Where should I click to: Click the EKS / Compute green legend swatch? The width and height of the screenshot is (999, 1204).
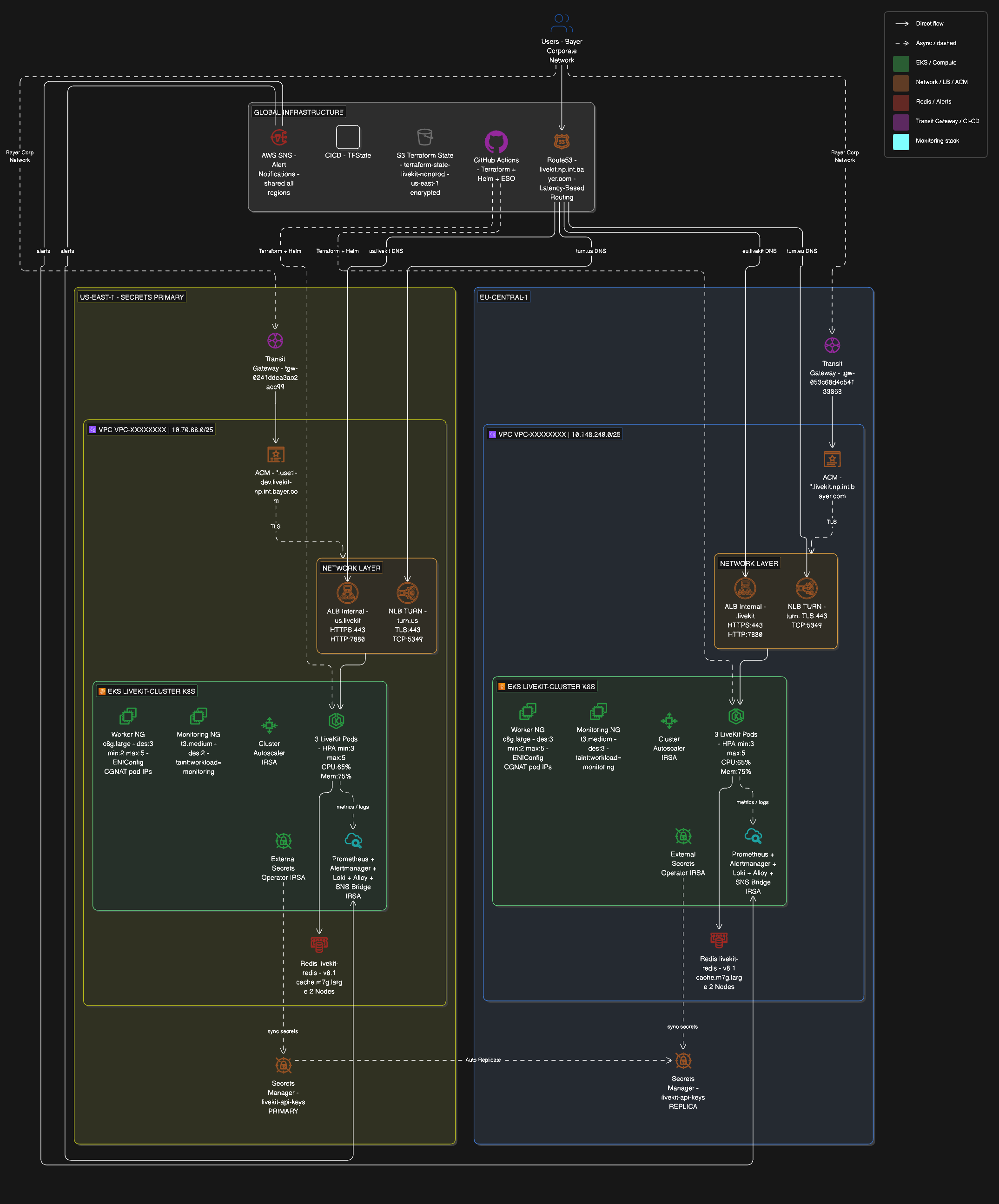click(x=901, y=62)
